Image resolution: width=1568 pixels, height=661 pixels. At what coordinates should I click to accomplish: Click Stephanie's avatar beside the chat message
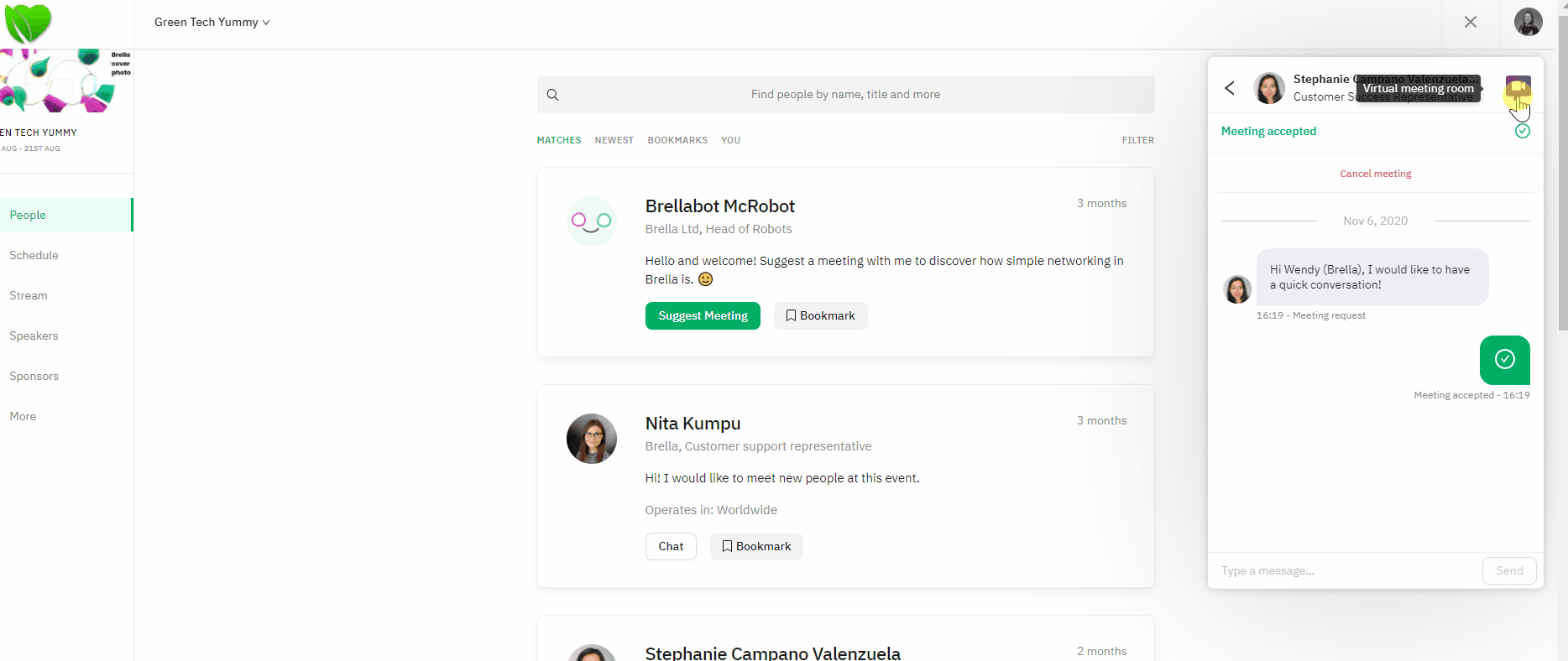tap(1237, 289)
